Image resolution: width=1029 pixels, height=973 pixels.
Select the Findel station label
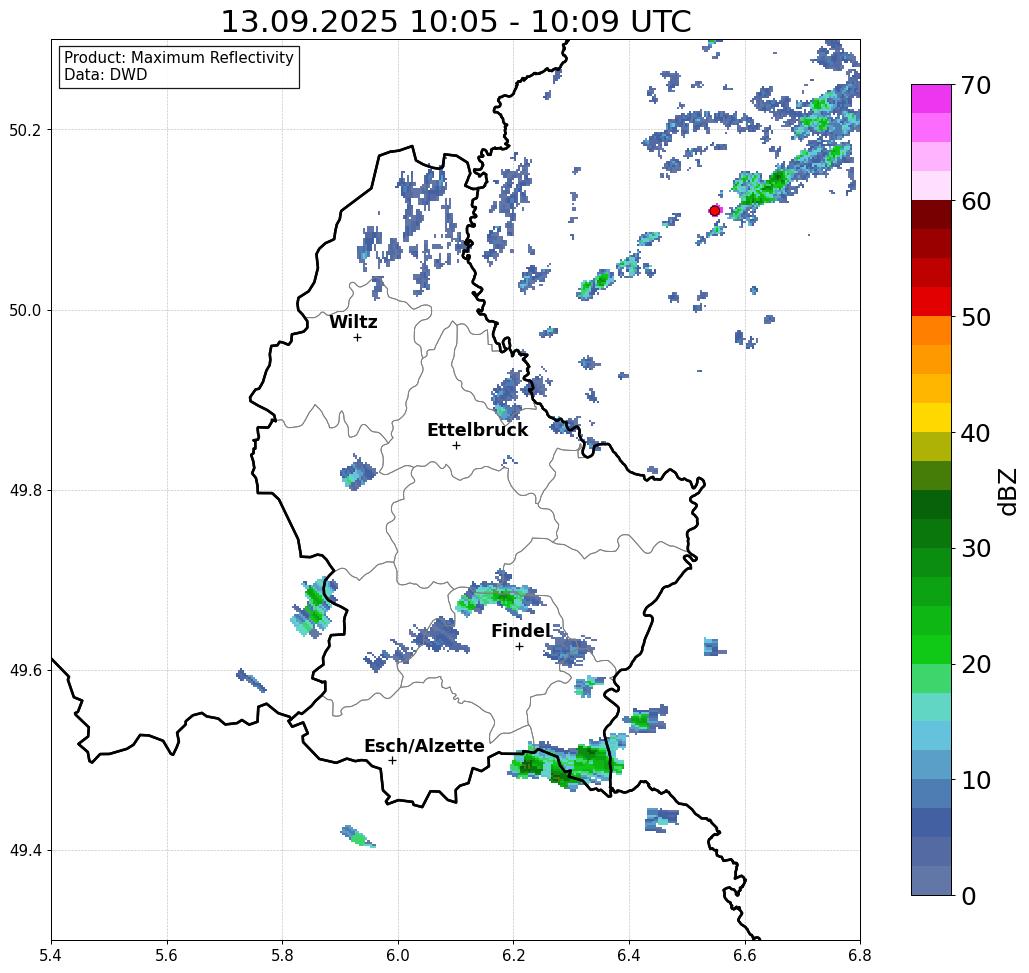(520, 631)
